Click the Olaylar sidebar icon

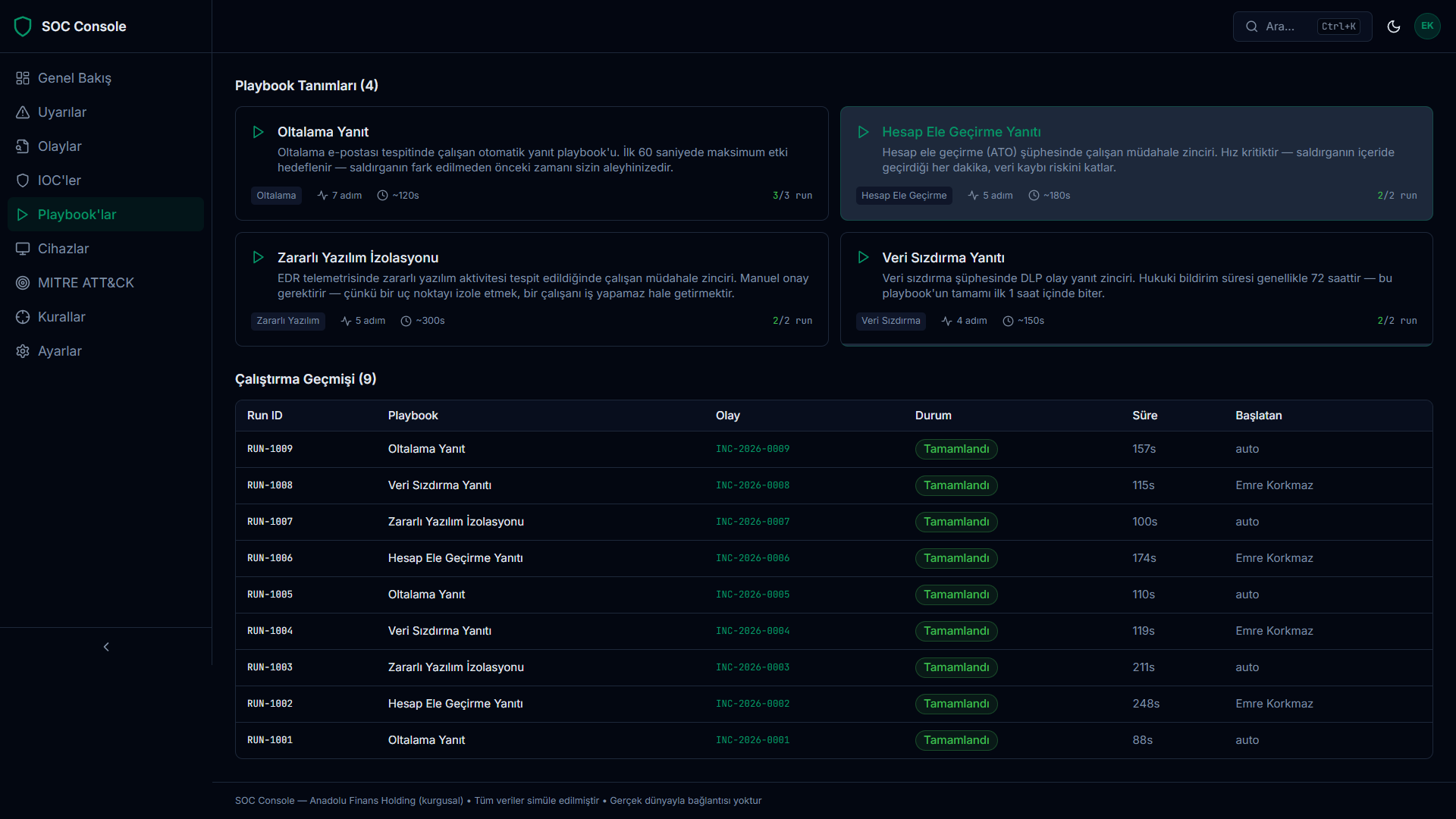[23, 146]
